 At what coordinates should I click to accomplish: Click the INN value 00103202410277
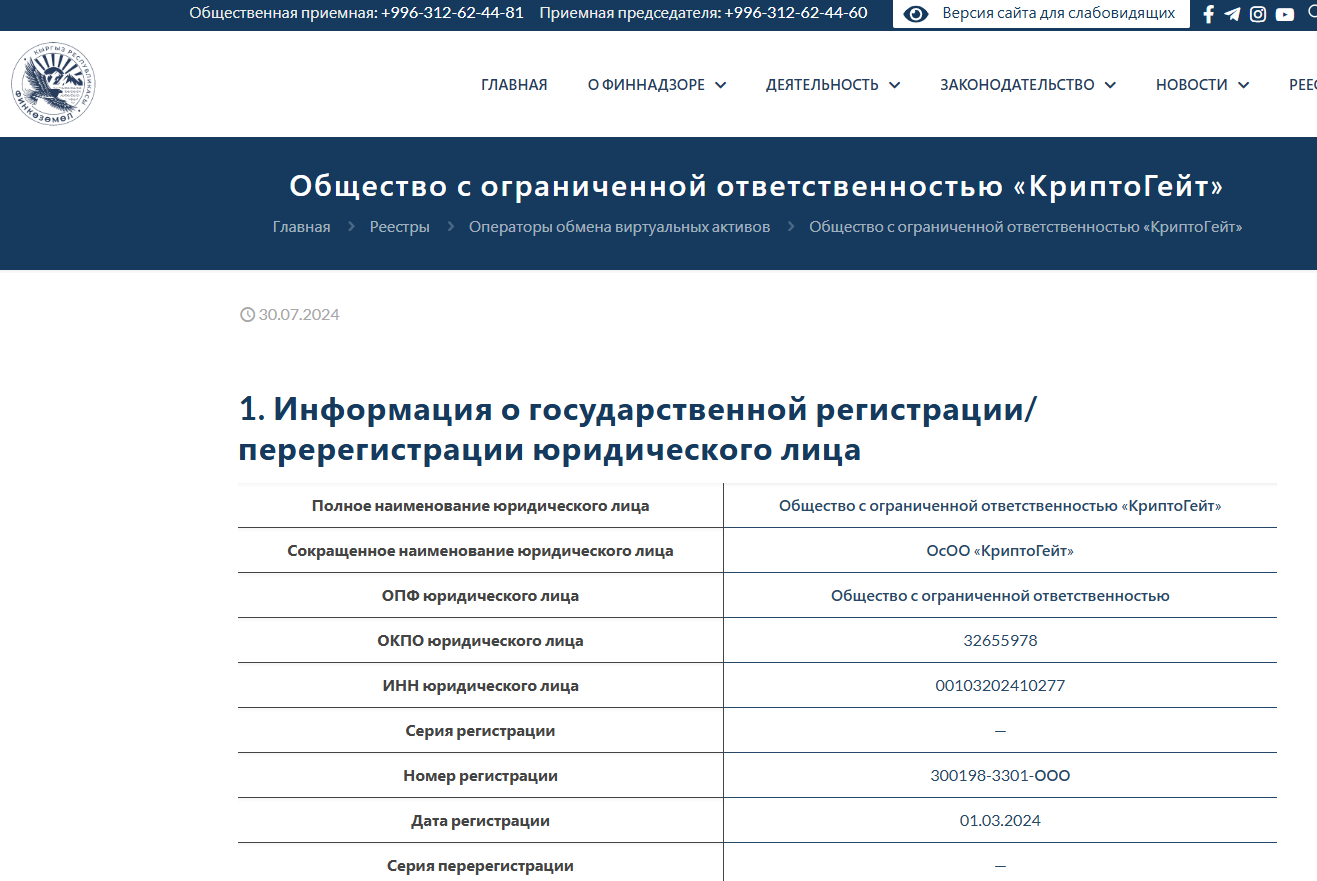pos(1000,686)
